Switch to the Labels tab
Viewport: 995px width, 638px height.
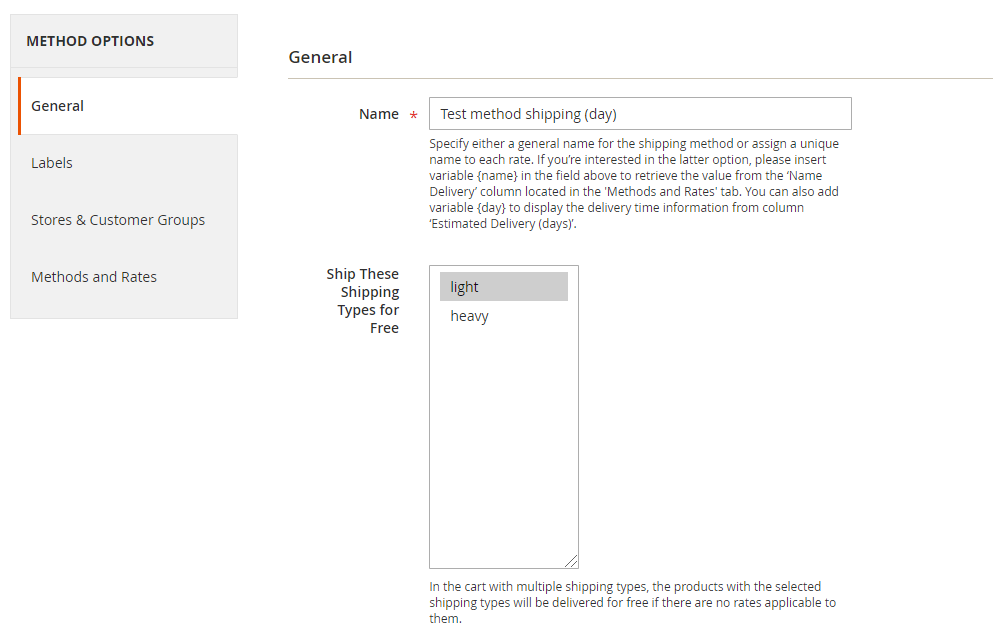(128, 163)
